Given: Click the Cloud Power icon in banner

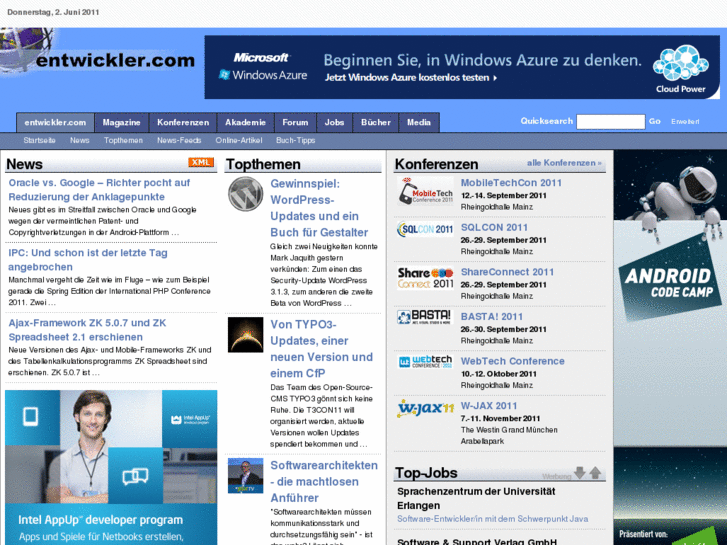Looking at the screenshot, I should (681, 69).
